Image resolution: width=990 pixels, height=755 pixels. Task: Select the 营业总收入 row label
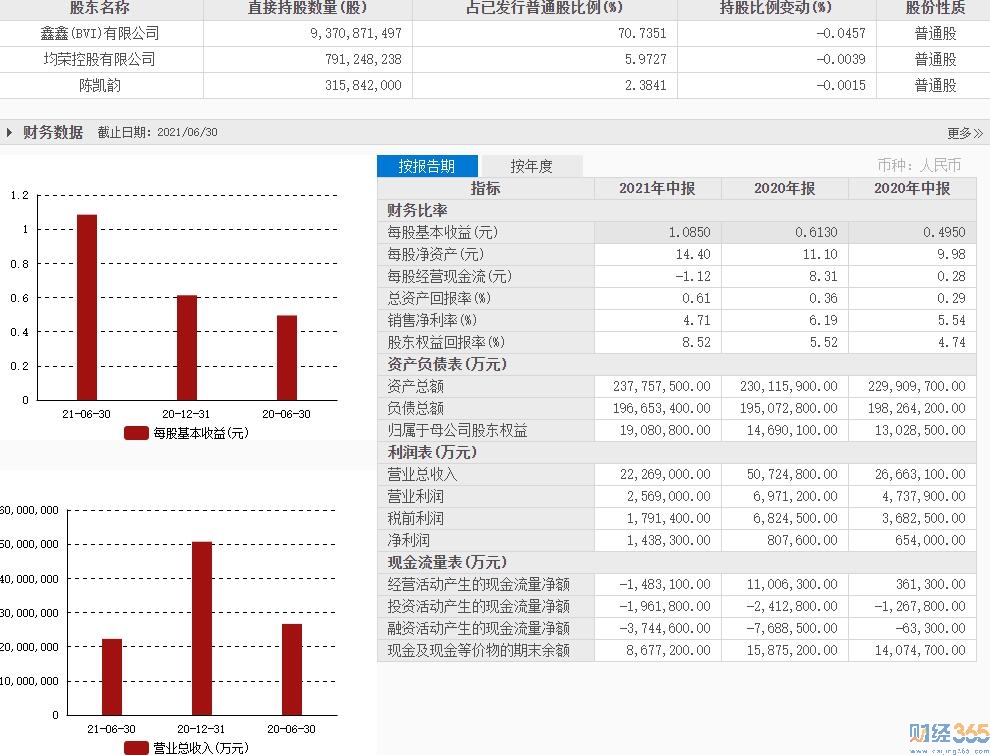click(422, 474)
